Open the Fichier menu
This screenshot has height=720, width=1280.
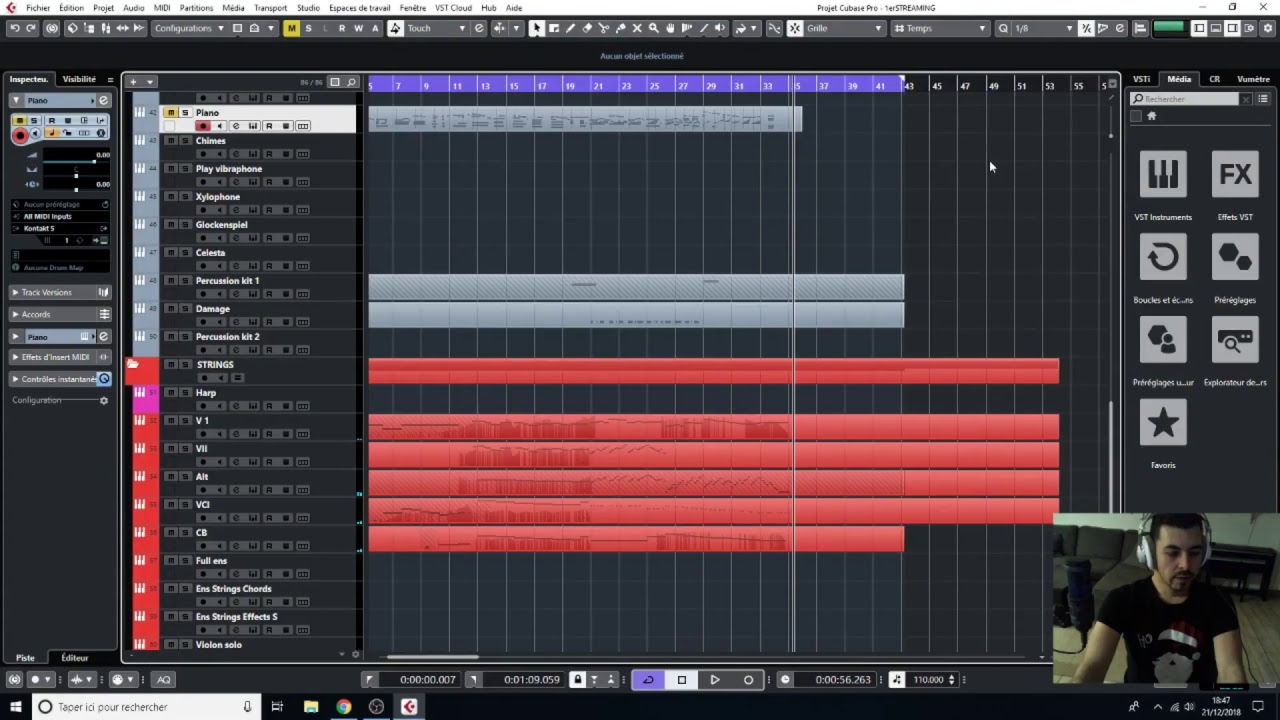point(38,8)
